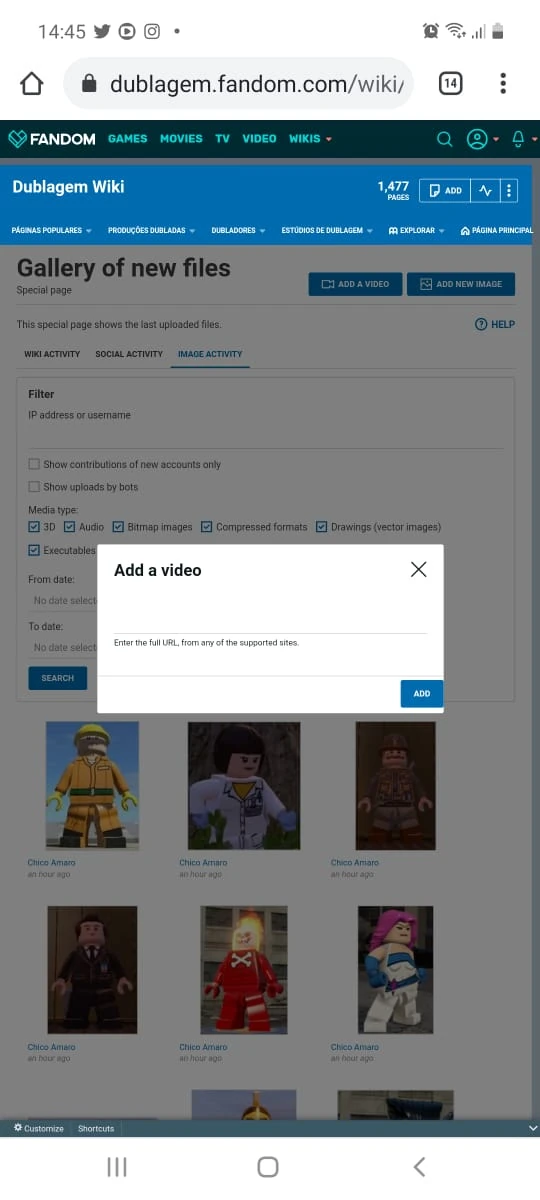Viewport: 540px width, 1200px height.
Task: Tap Android back button
Action: 420,1167
